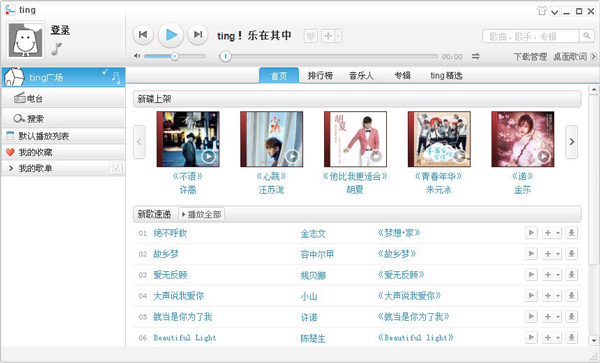The width and height of the screenshot is (600, 363).
Task: Add song 绝不呼救 with plus icon
Action: (x=548, y=233)
